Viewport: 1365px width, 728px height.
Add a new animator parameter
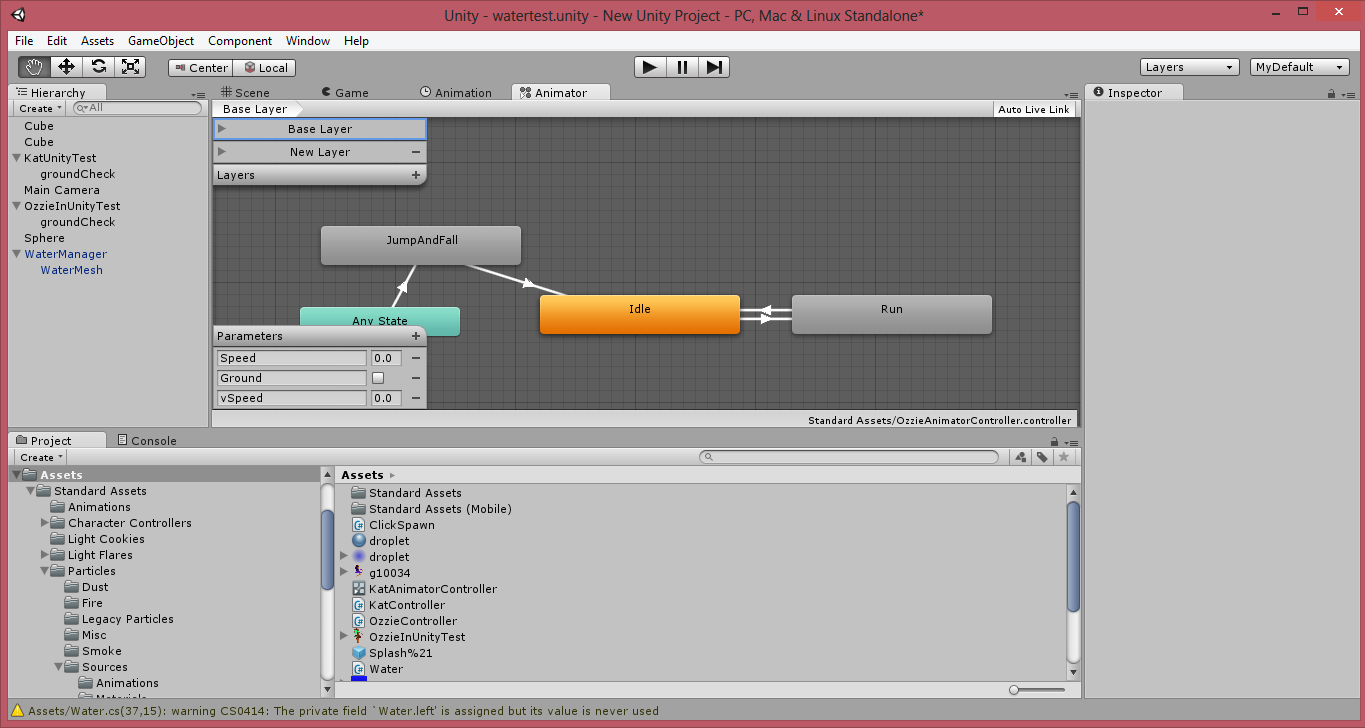coord(416,336)
